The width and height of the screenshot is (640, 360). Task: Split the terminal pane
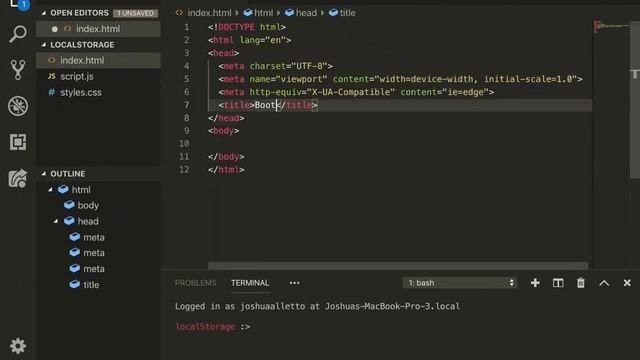tap(558, 283)
